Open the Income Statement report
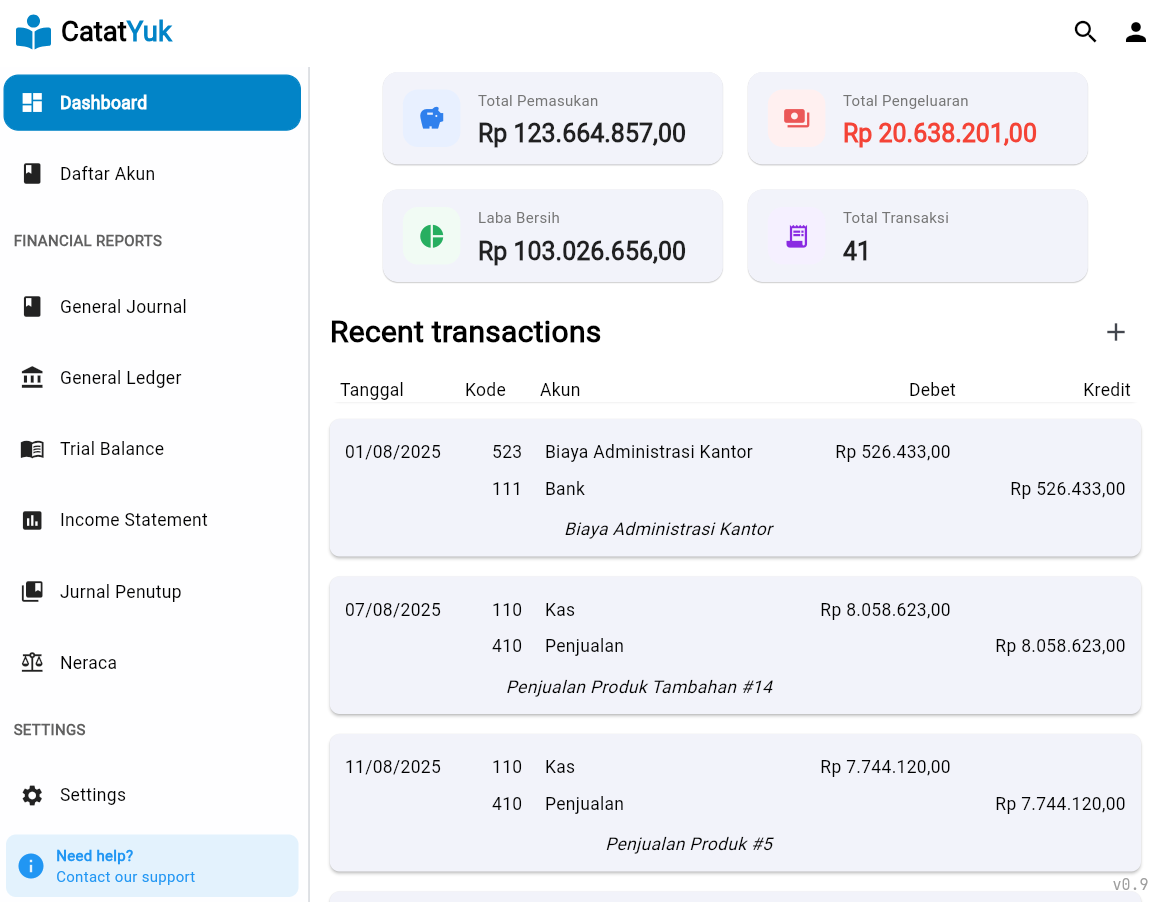The image size is (1158, 902). 133,520
